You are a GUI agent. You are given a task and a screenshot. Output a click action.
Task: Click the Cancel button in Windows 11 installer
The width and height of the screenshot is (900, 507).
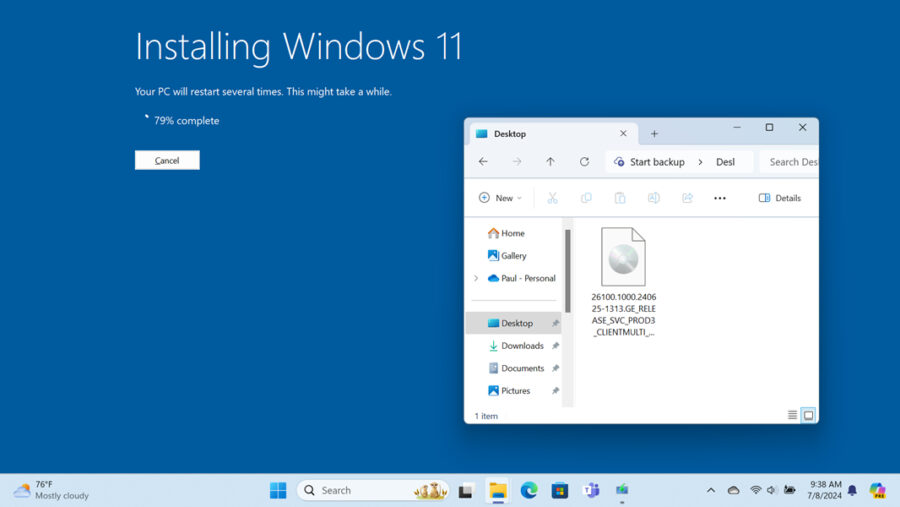pyautogui.click(x=167, y=160)
